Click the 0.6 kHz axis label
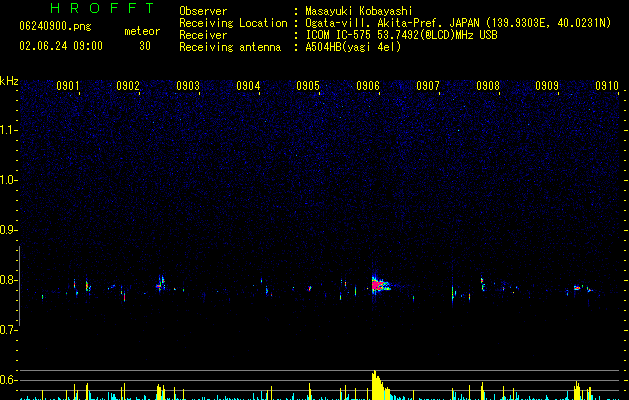629x400 pixels. tap(9, 380)
